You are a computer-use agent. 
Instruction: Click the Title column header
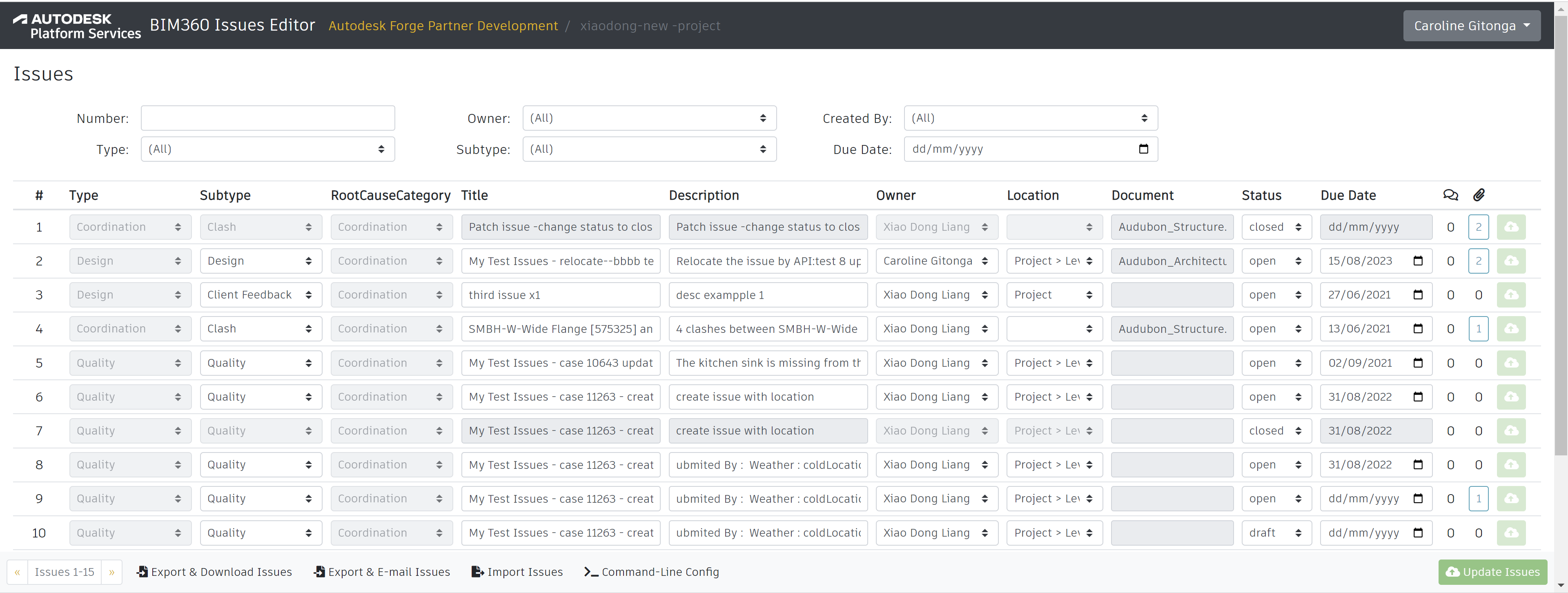474,196
